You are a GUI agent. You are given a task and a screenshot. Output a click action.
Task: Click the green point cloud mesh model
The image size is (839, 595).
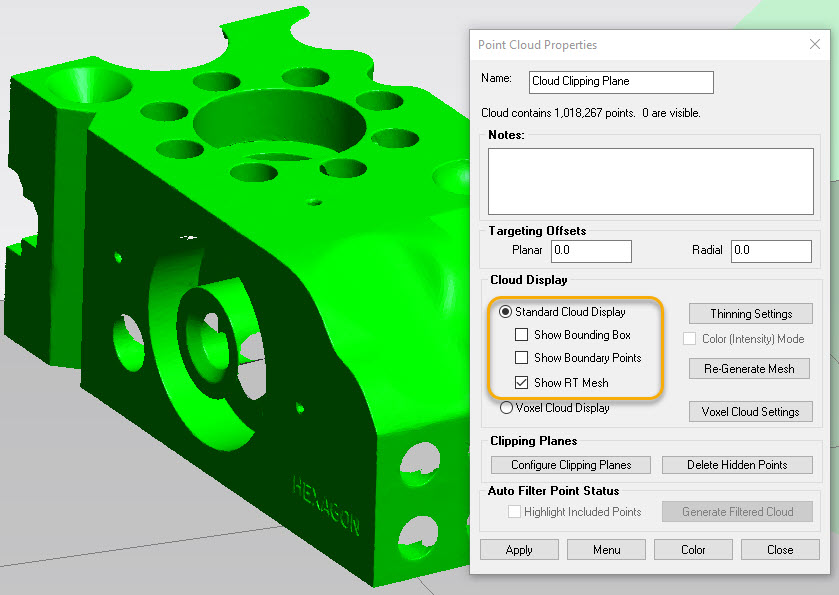(x=250, y=330)
